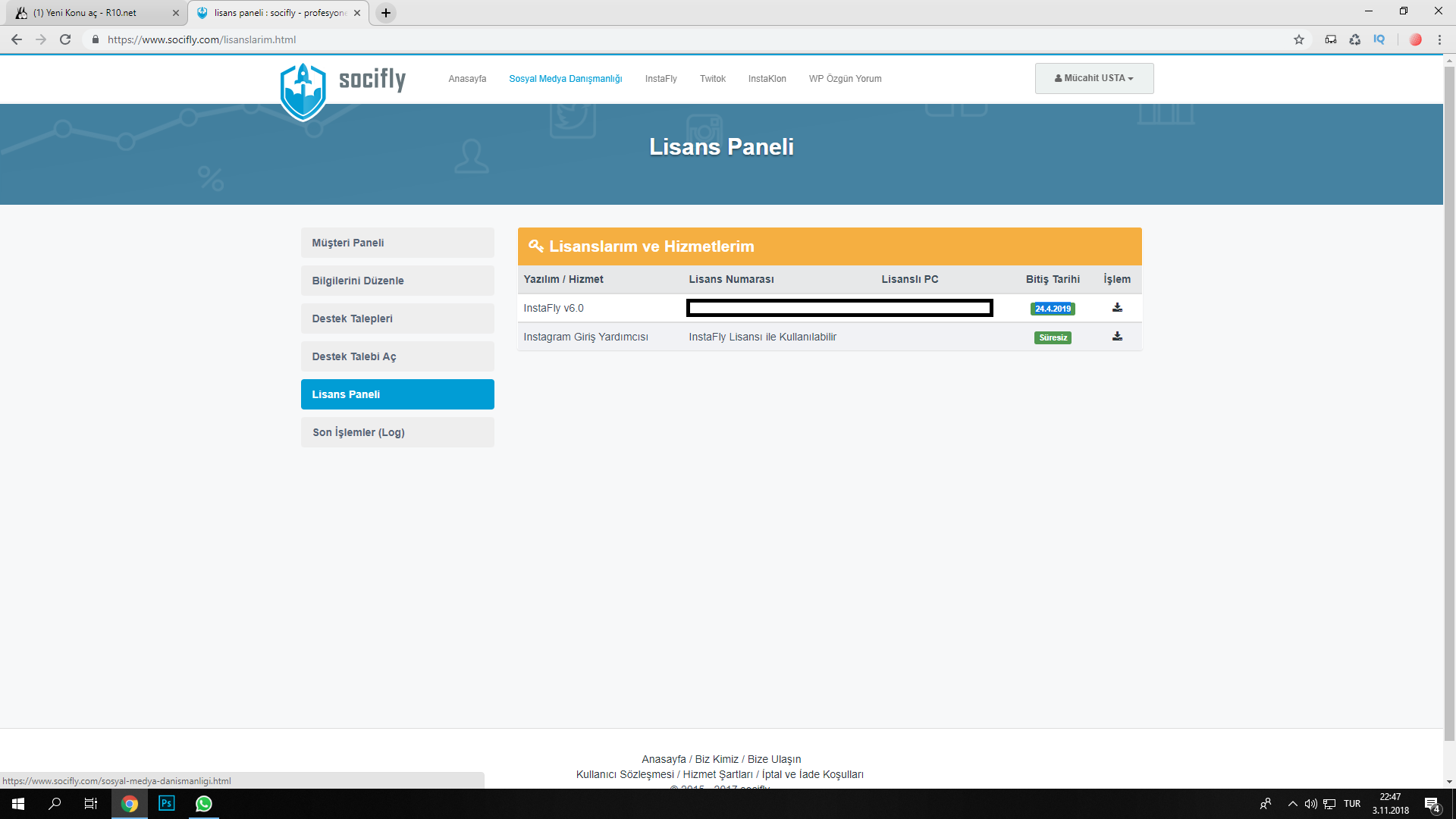This screenshot has width=1456, height=819.
Task: Click the Yazılım / Hizmet column header
Action: click(x=563, y=279)
